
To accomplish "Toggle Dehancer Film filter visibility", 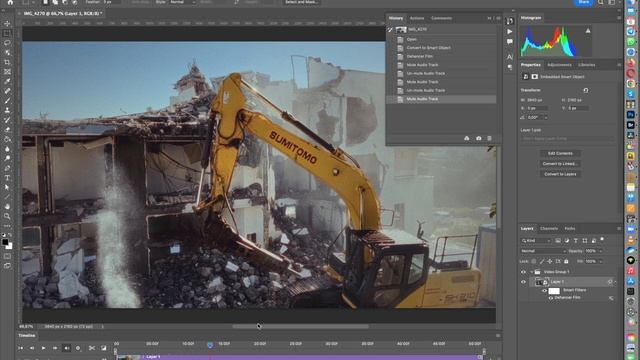I will click(x=551, y=298).
